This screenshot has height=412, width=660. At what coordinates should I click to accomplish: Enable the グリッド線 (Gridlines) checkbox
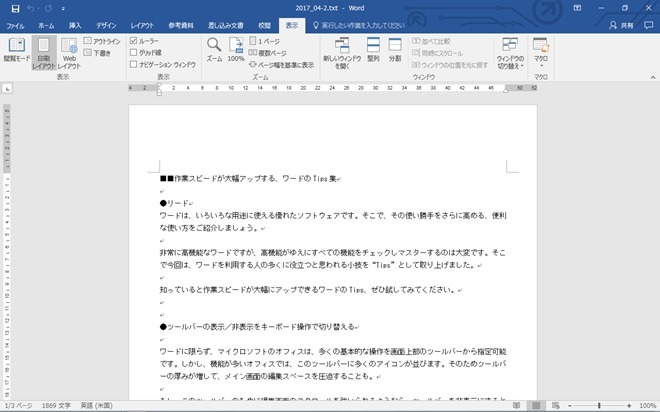[x=134, y=52]
